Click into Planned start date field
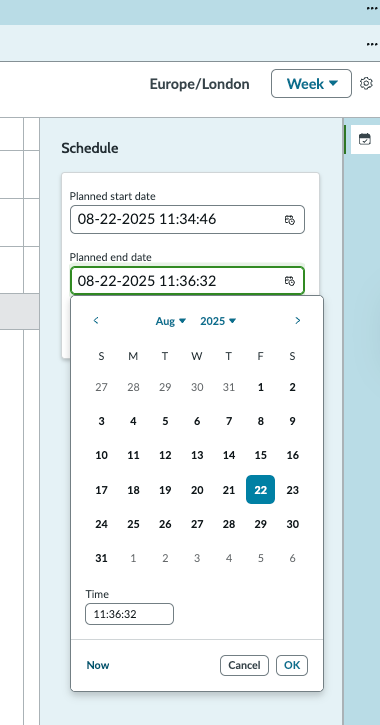380x725 pixels. pos(187,220)
